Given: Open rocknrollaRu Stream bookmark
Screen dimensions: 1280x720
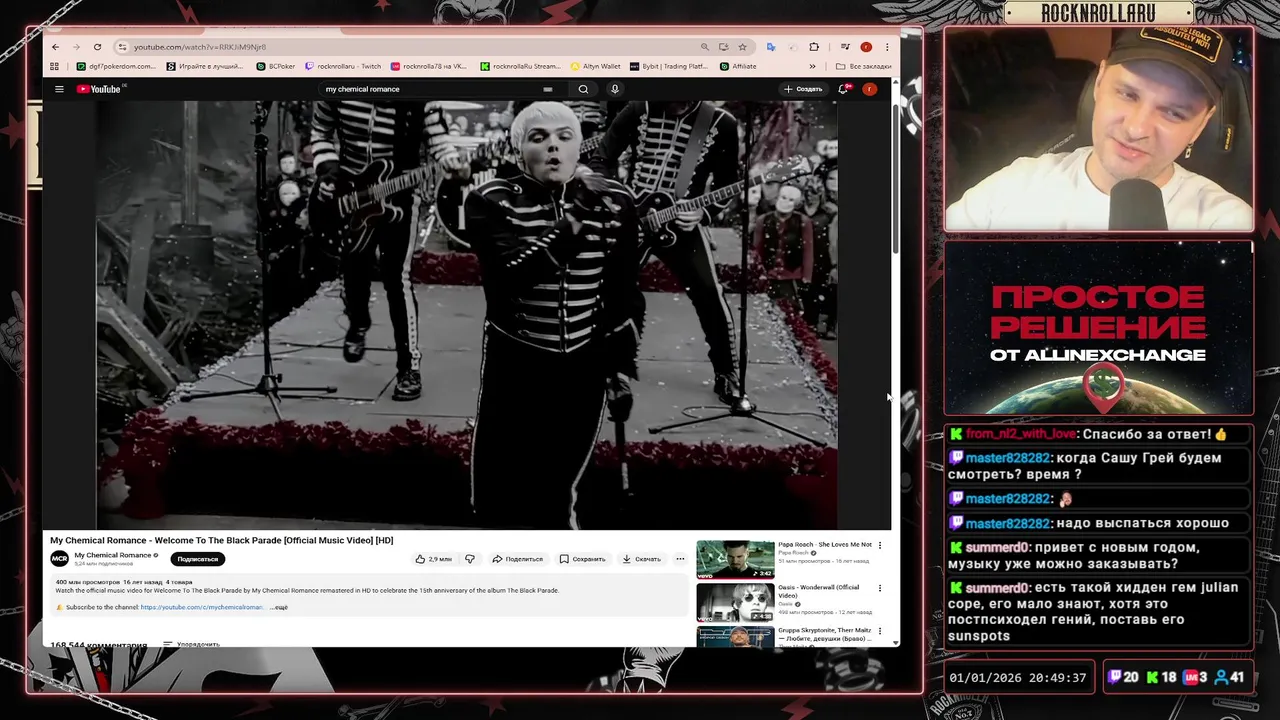Looking at the screenshot, I should click(x=520, y=66).
